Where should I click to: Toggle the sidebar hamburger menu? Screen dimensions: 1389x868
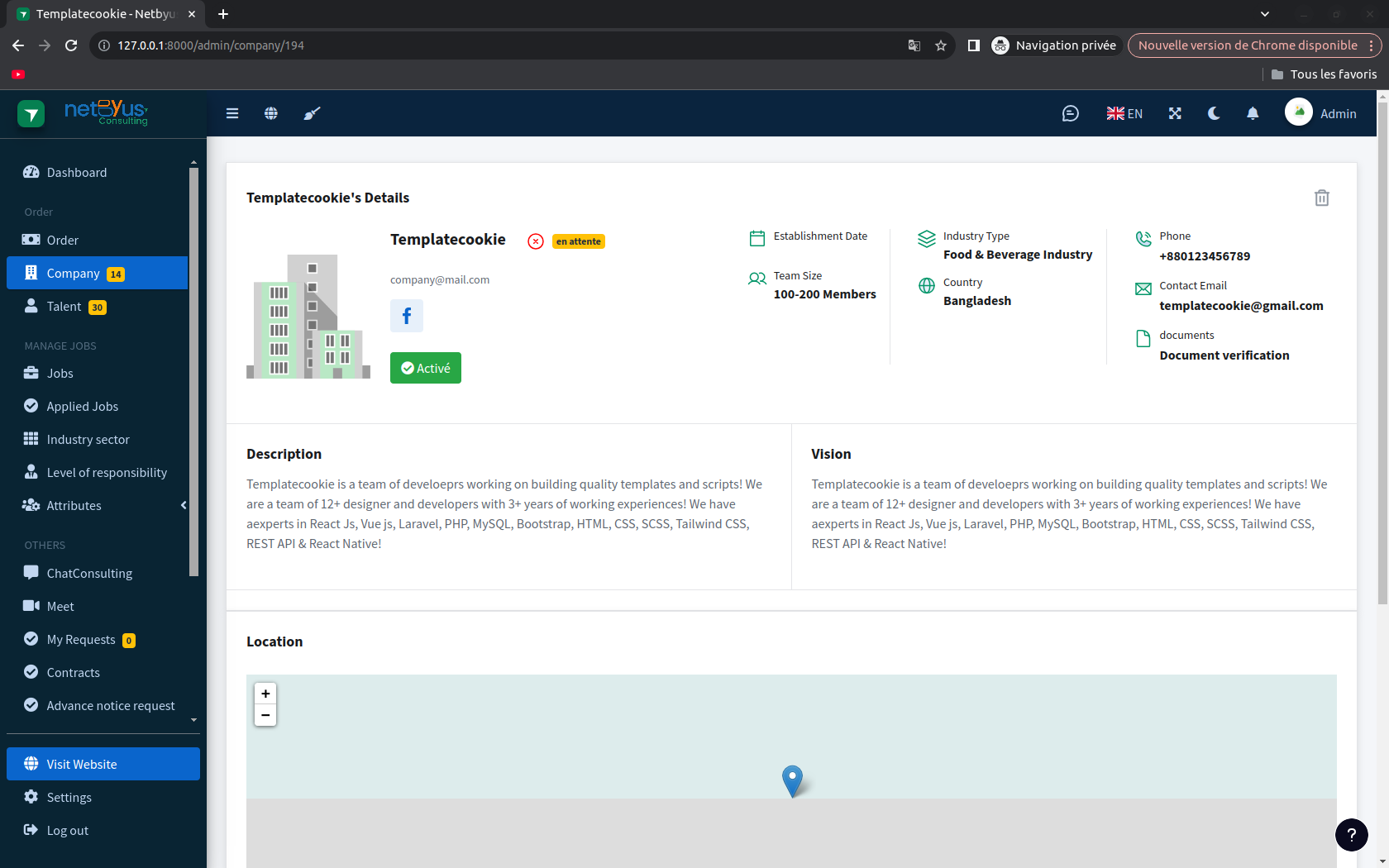tap(232, 113)
